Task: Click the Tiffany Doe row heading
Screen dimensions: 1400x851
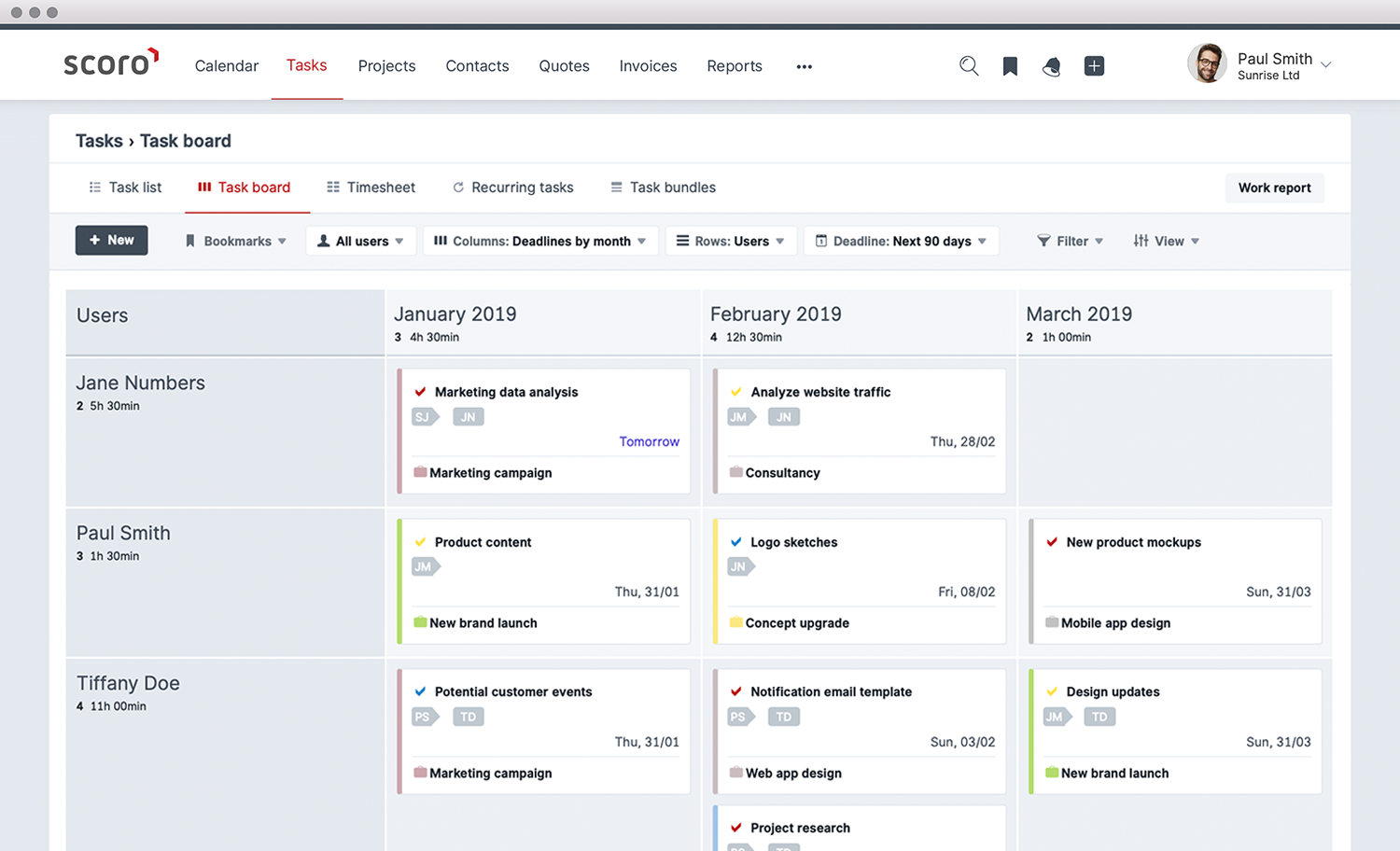Action: click(128, 683)
